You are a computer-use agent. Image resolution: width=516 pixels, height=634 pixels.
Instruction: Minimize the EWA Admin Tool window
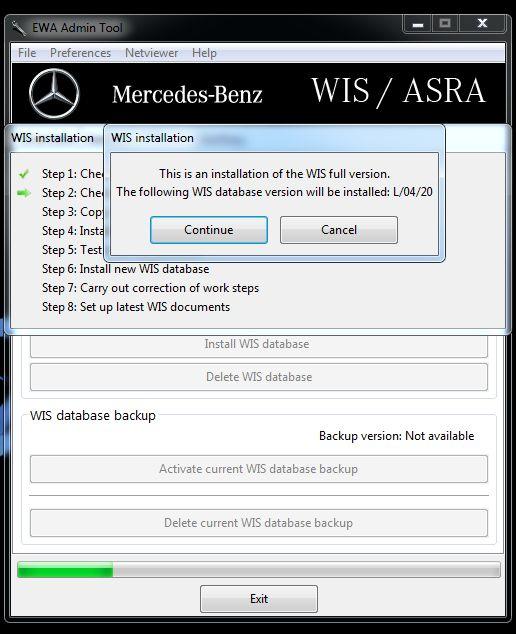pyautogui.click(x=417, y=24)
